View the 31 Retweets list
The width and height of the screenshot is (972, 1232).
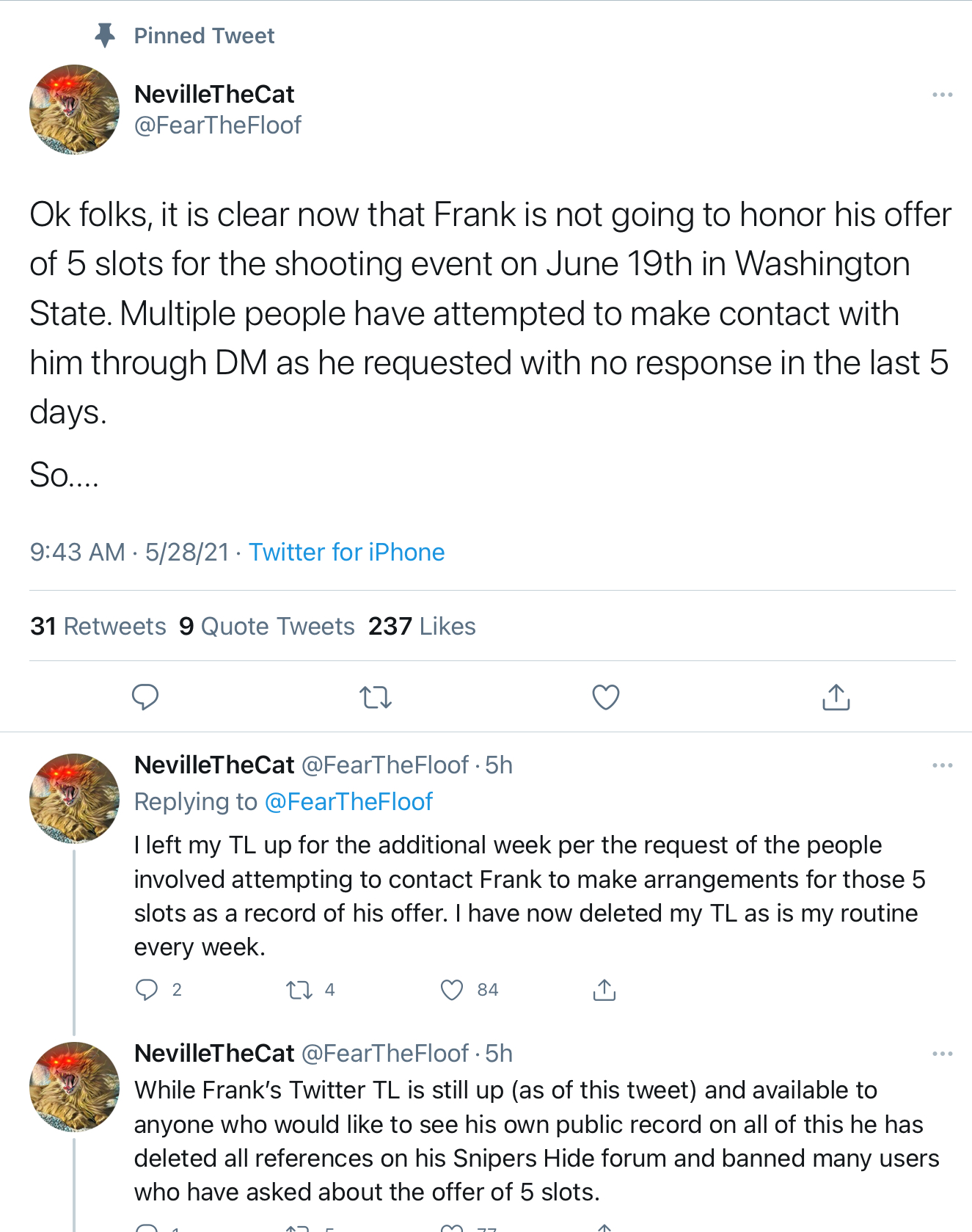98,626
